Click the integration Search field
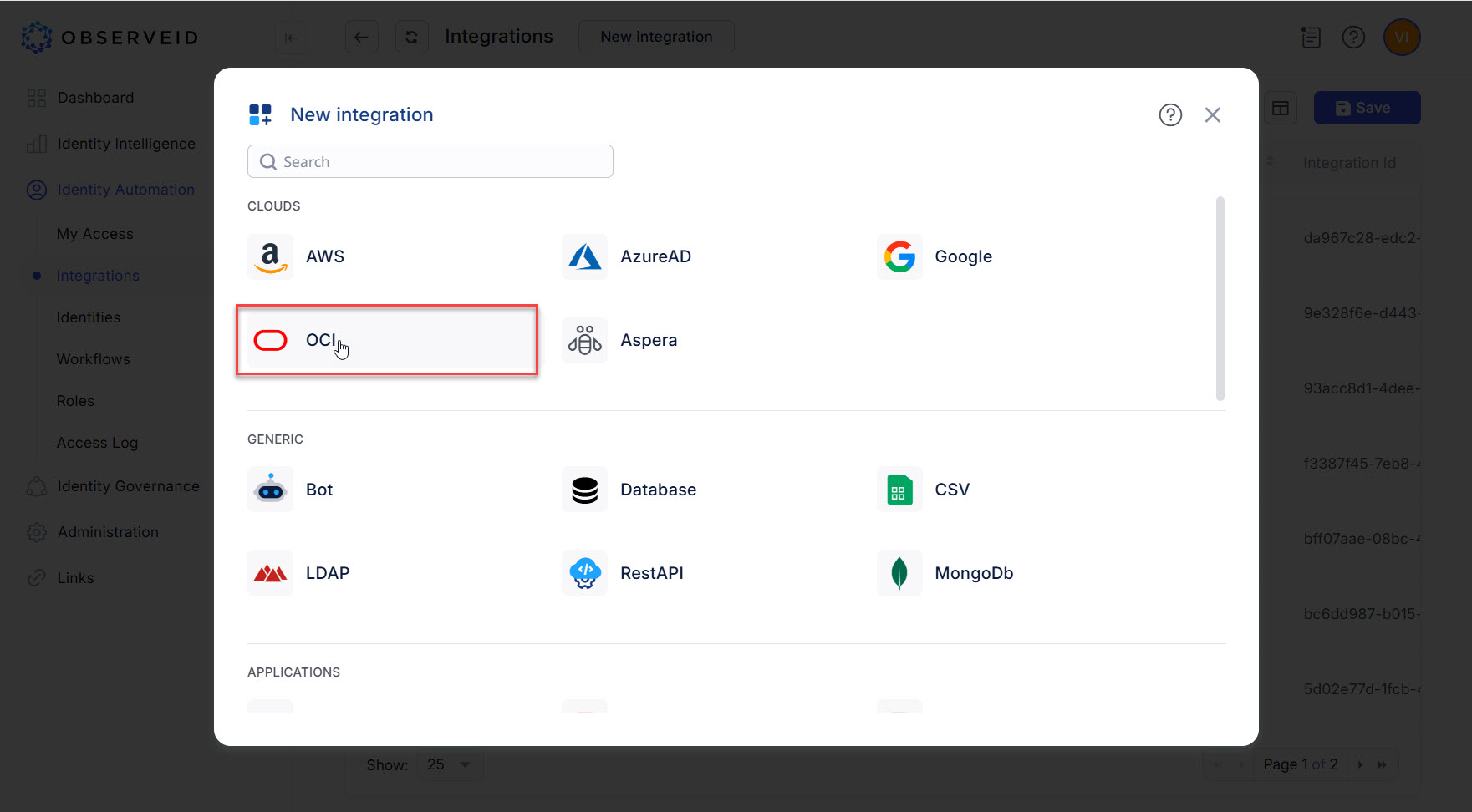 [x=430, y=161]
